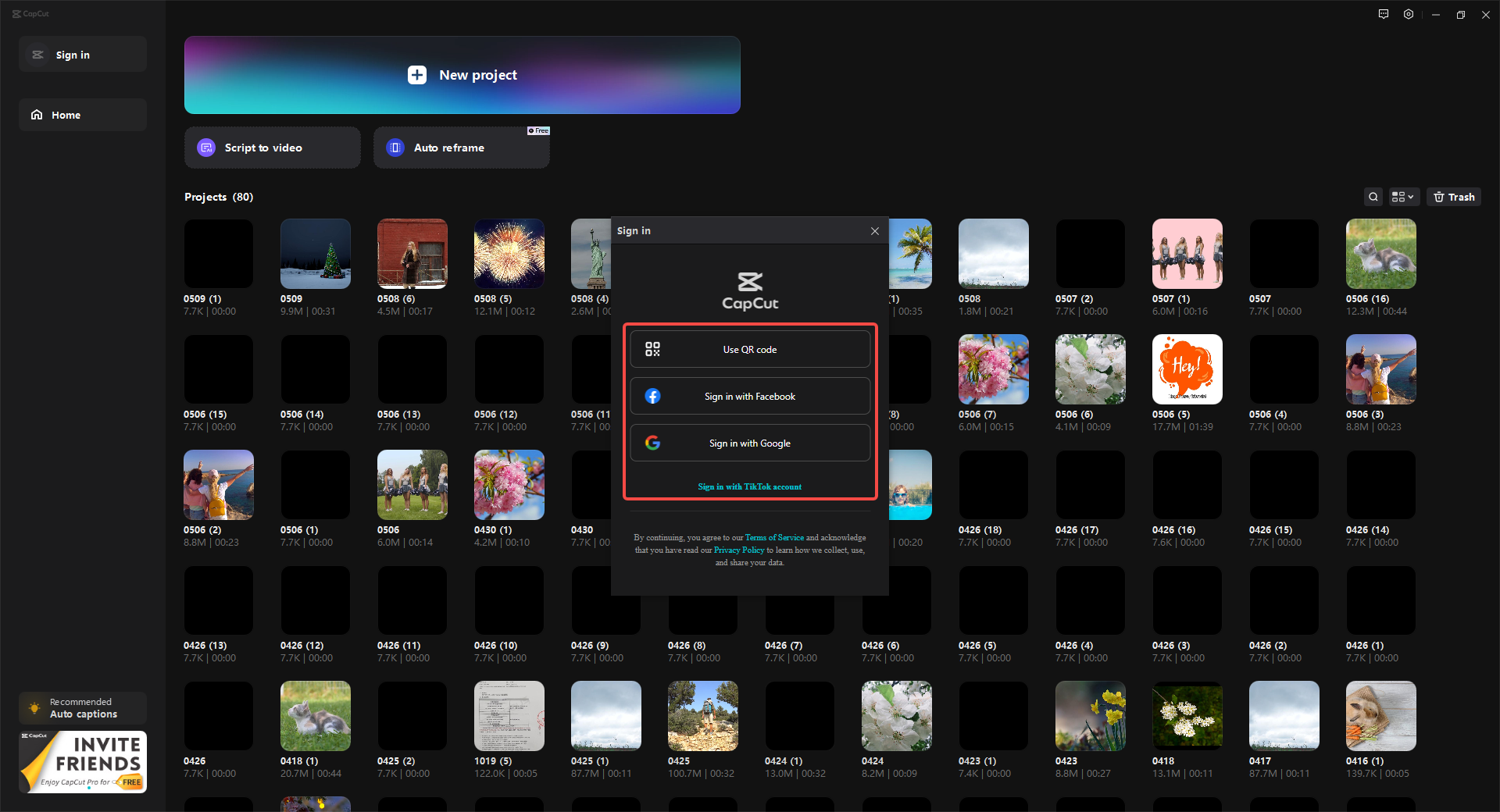Open the Terms of Service link
The image size is (1500, 812).
click(774, 537)
